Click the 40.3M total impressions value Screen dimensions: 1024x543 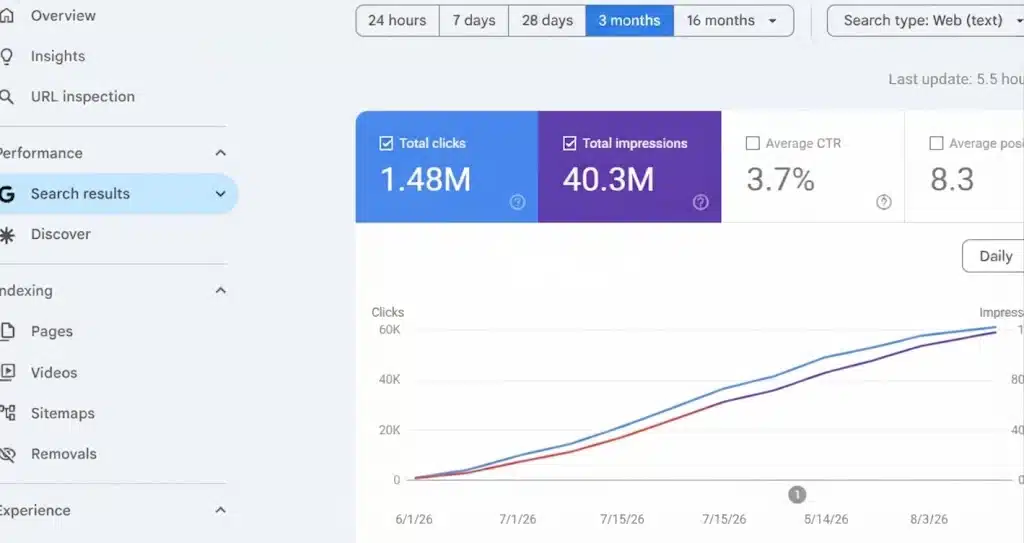[x=609, y=180]
